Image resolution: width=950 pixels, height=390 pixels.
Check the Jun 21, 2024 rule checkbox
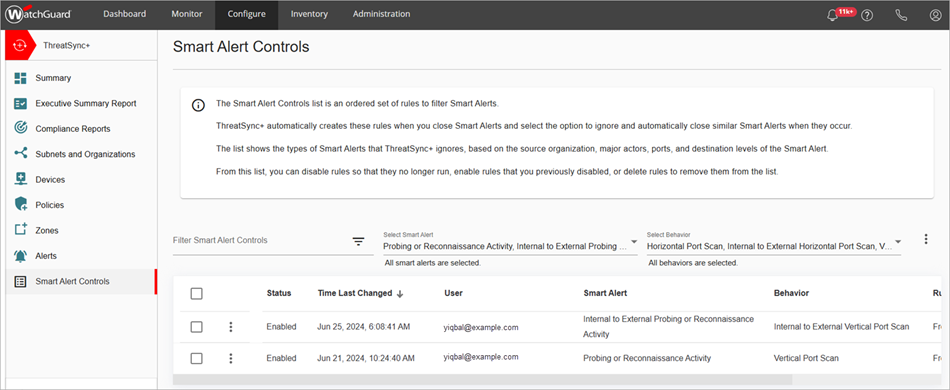pyautogui.click(x=196, y=359)
